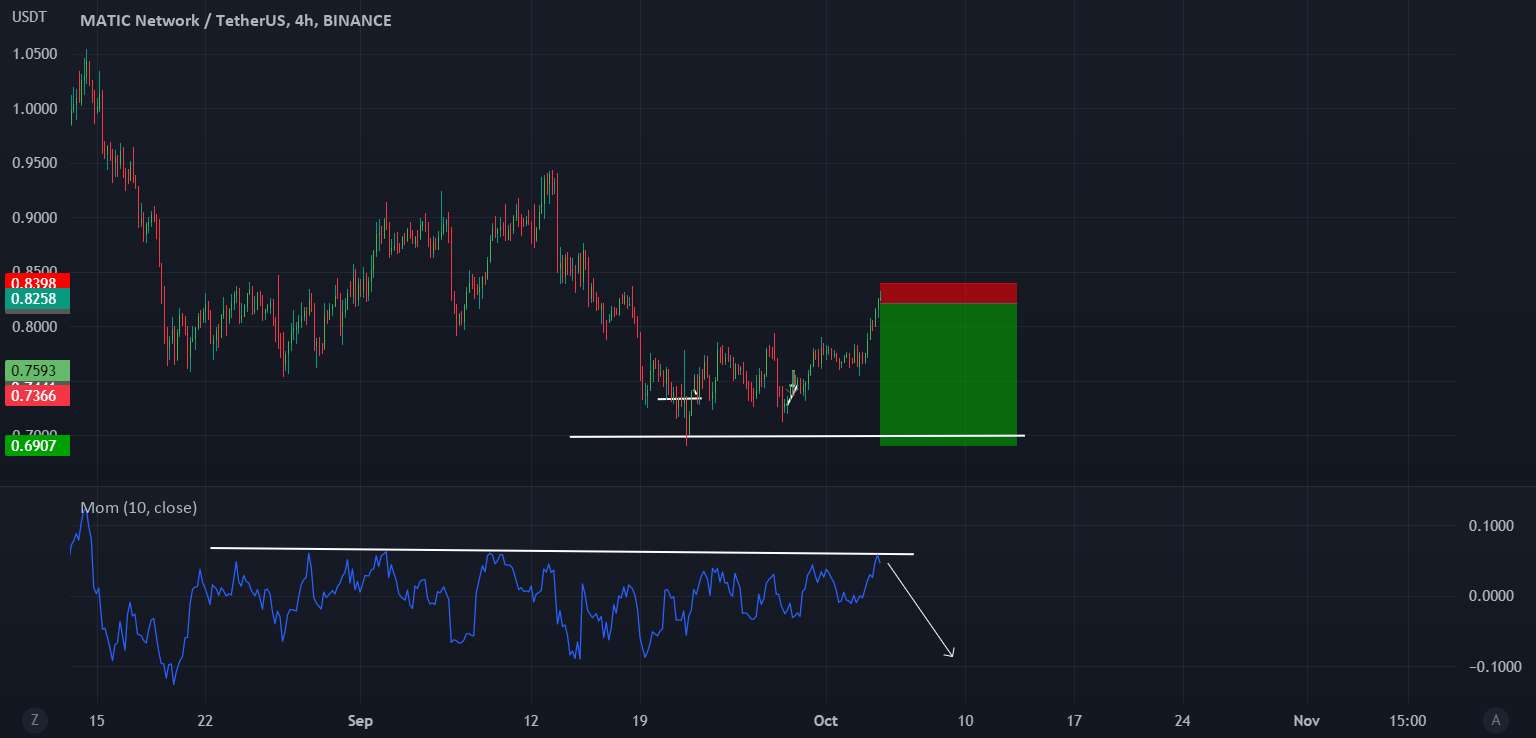Image resolution: width=1536 pixels, height=738 pixels.
Task: Click the 0.9500 price axis value
Action: tap(35, 163)
